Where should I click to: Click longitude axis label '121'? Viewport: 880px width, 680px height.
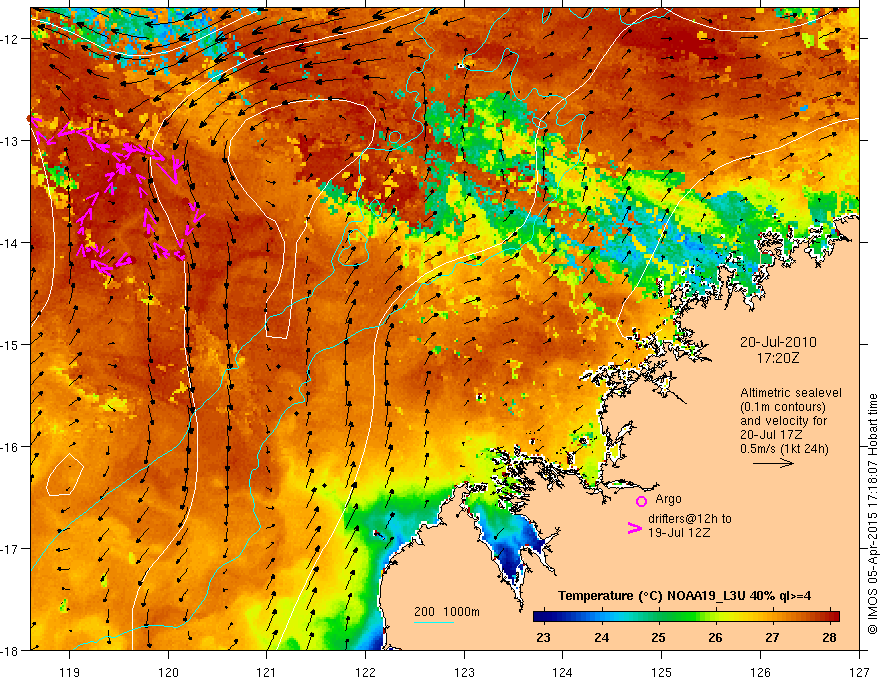(x=267, y=672)
